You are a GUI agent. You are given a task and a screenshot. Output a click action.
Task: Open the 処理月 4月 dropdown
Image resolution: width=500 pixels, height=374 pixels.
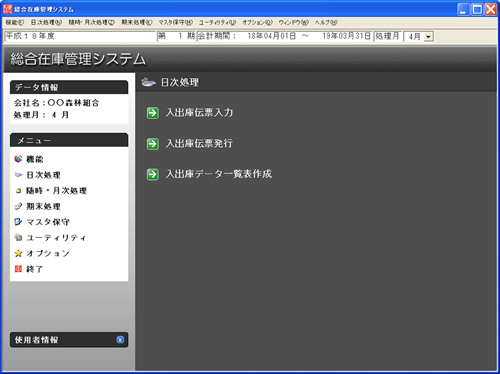pyautogui.click(x=429, y=36)
